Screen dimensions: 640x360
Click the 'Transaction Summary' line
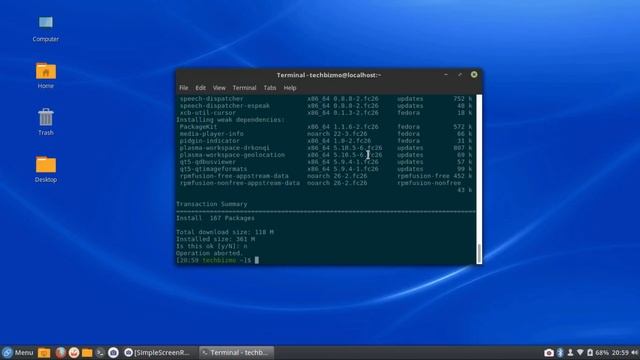(x=212, y=204)
